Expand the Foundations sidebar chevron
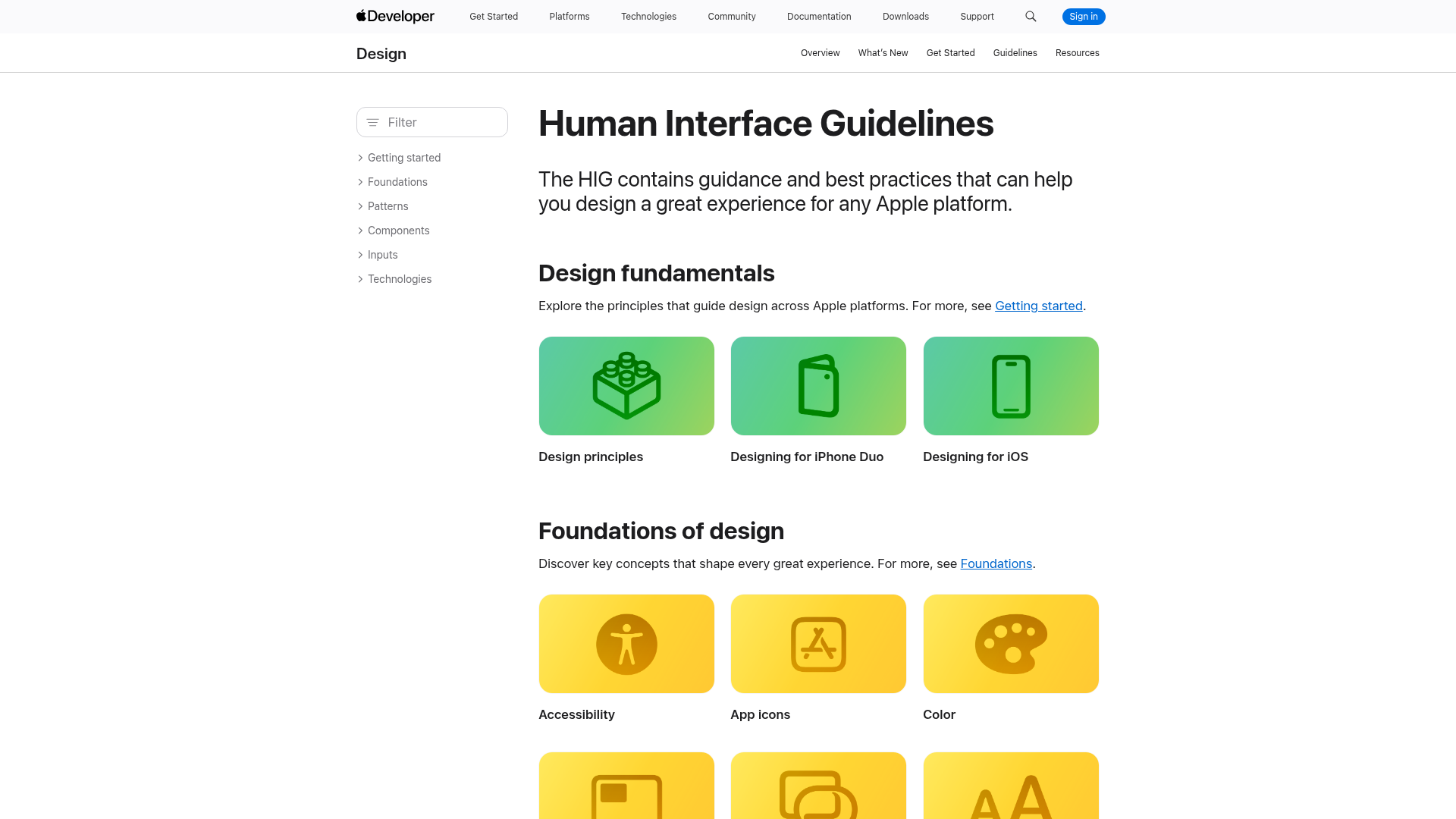 click(360, 182)
